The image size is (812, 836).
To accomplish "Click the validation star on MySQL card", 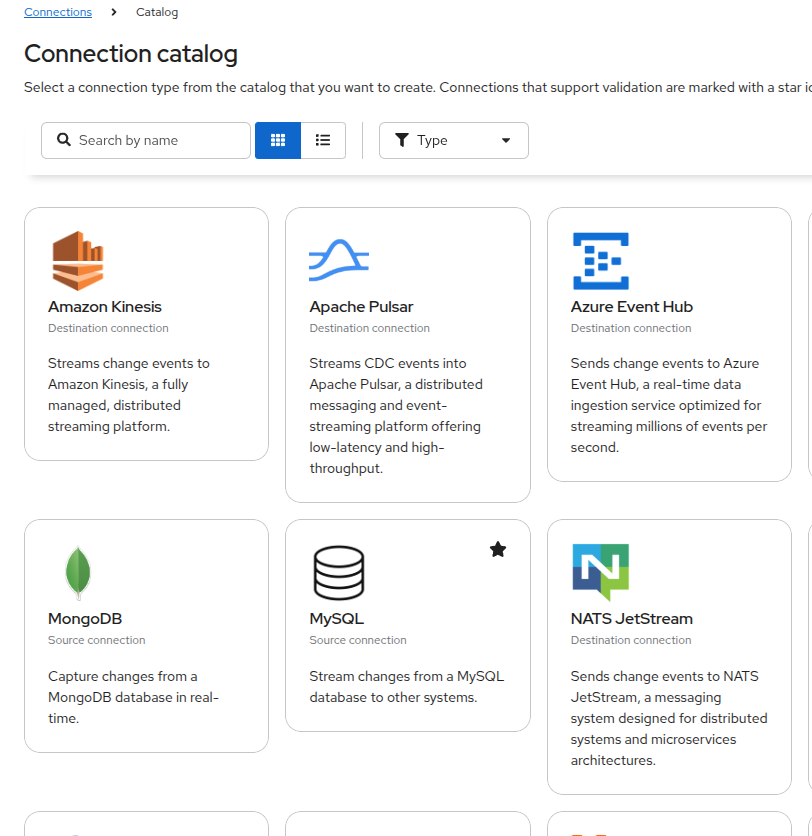I will (498, 549).
